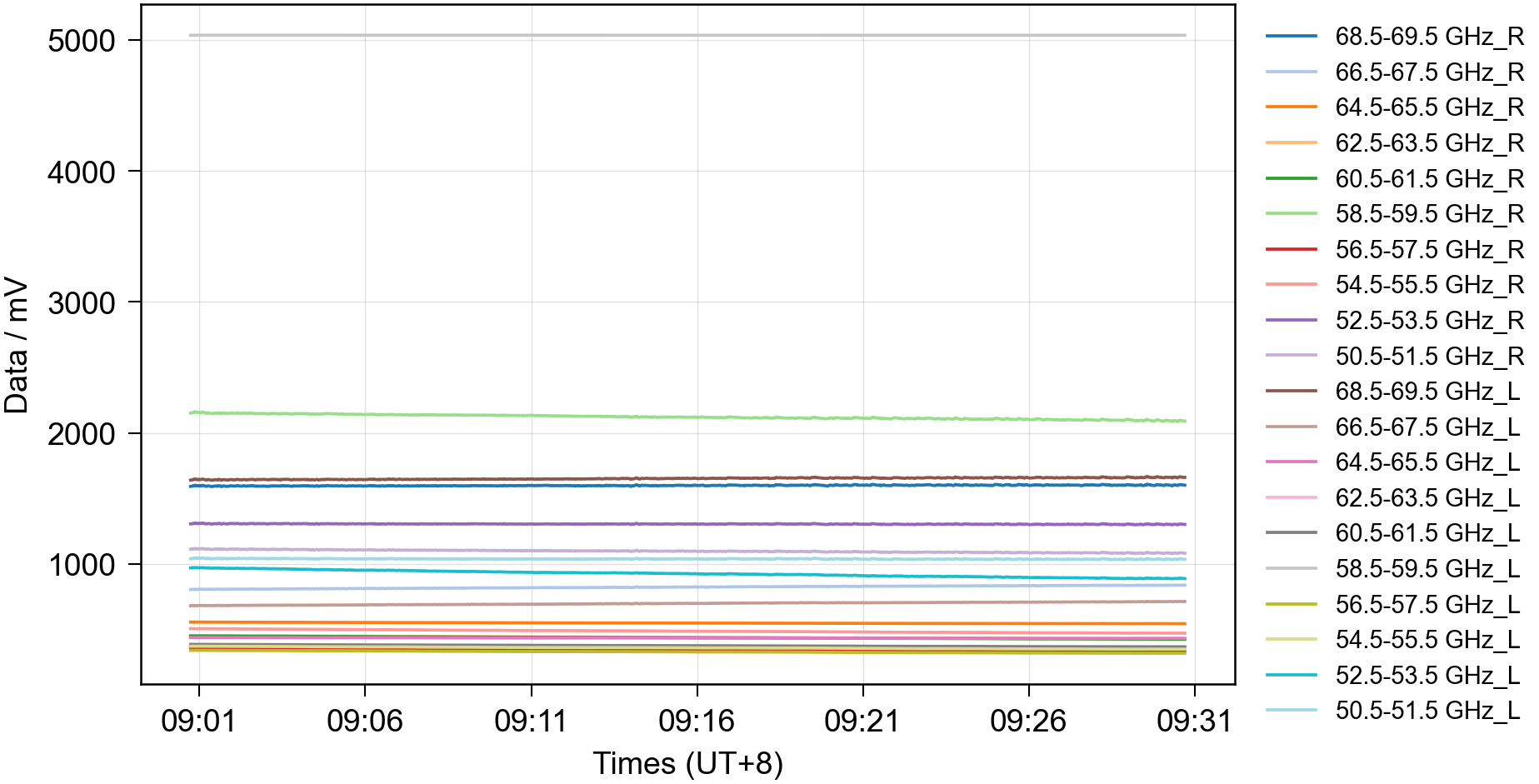Select the 52.5-53.5 GHz_L legend label

click(x=1427, y=675)
